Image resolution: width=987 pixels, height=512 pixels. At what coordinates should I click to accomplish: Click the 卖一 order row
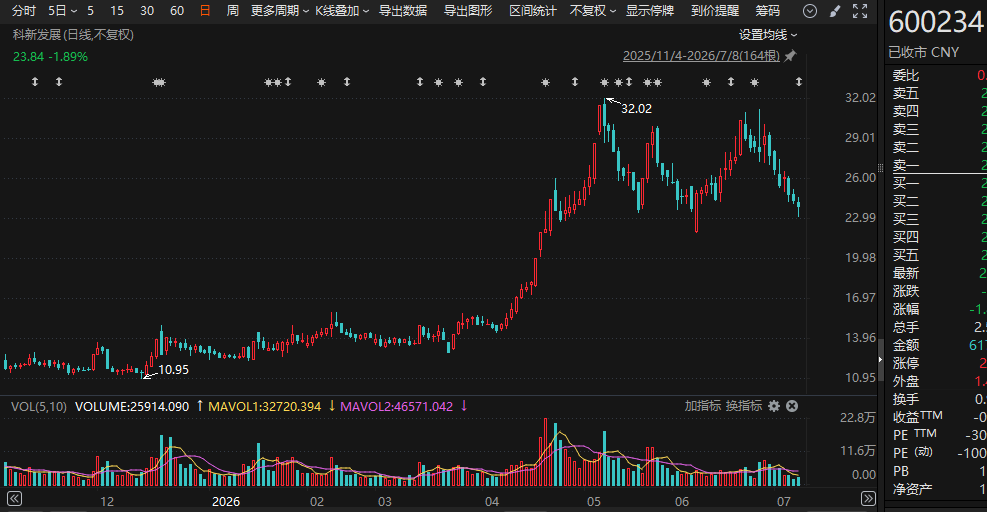pos(937,165)
